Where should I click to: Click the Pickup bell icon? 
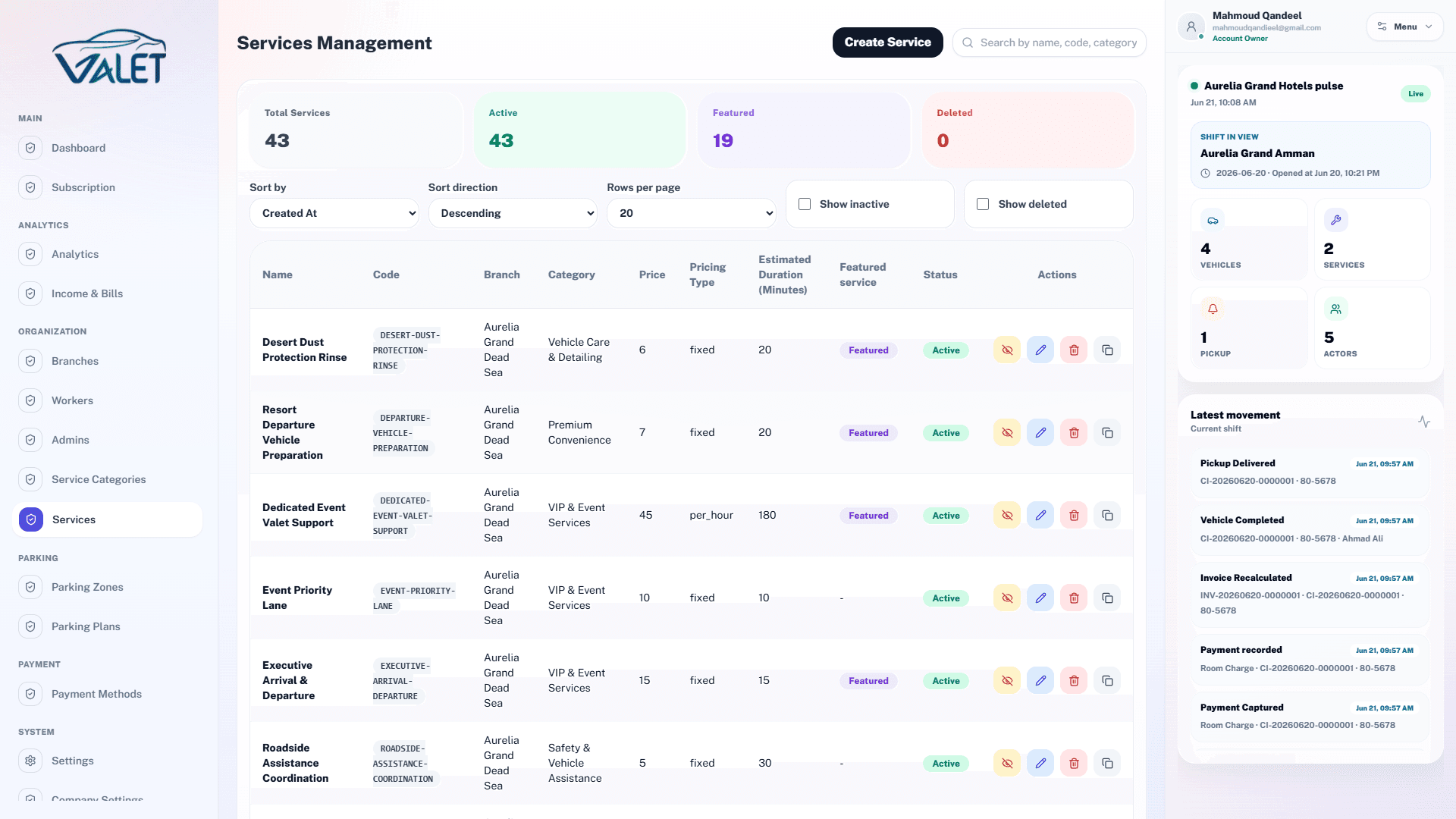point(1213,309)
